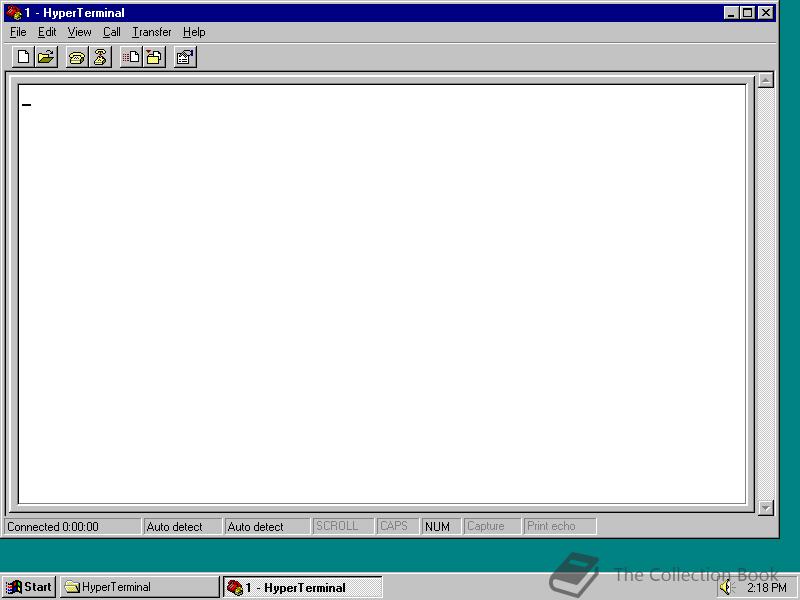Click the 2:18 PM clock
The height and width of the screenshot is (600, 800).
767,588
